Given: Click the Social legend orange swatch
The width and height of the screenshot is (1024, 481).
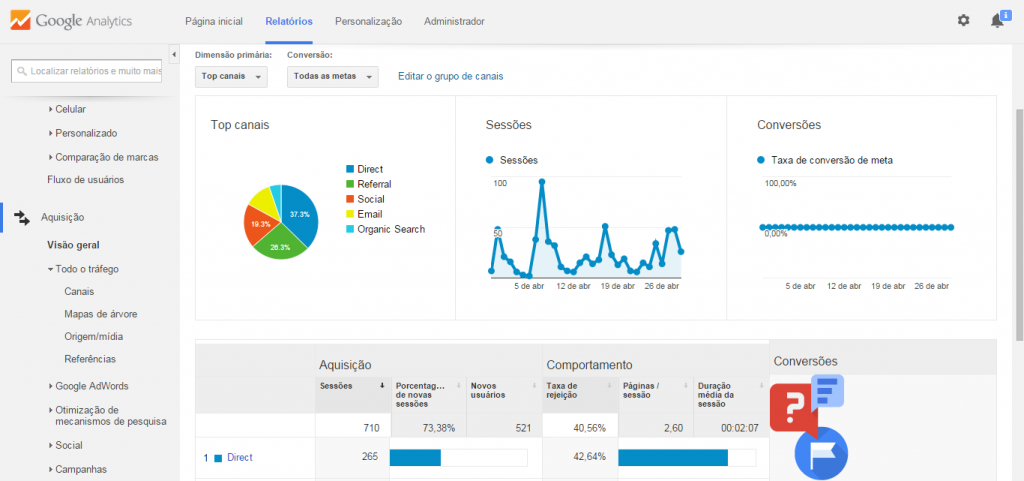Looking at the screenshot, I should coord(350,200).
